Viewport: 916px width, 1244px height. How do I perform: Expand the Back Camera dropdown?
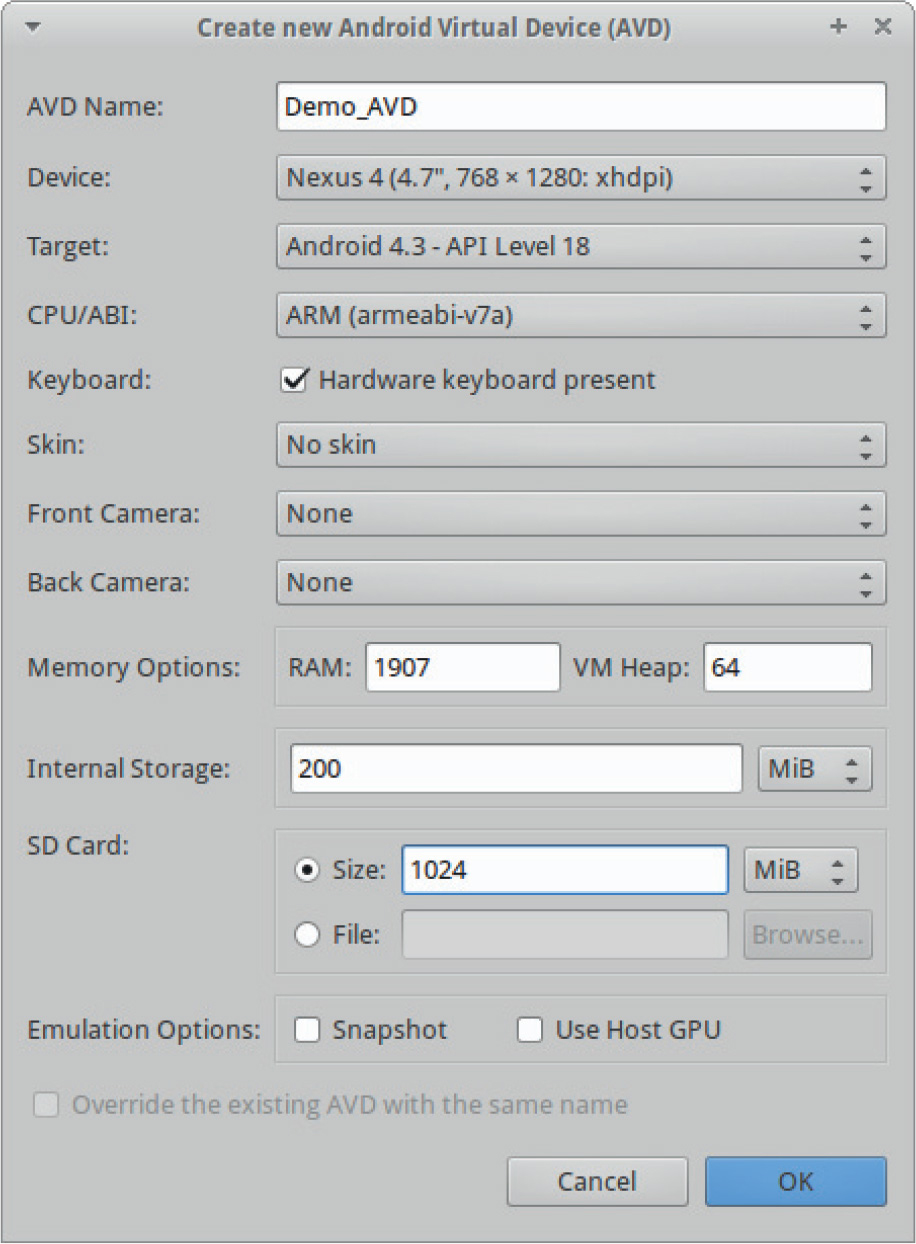click(x=580, y=583)
